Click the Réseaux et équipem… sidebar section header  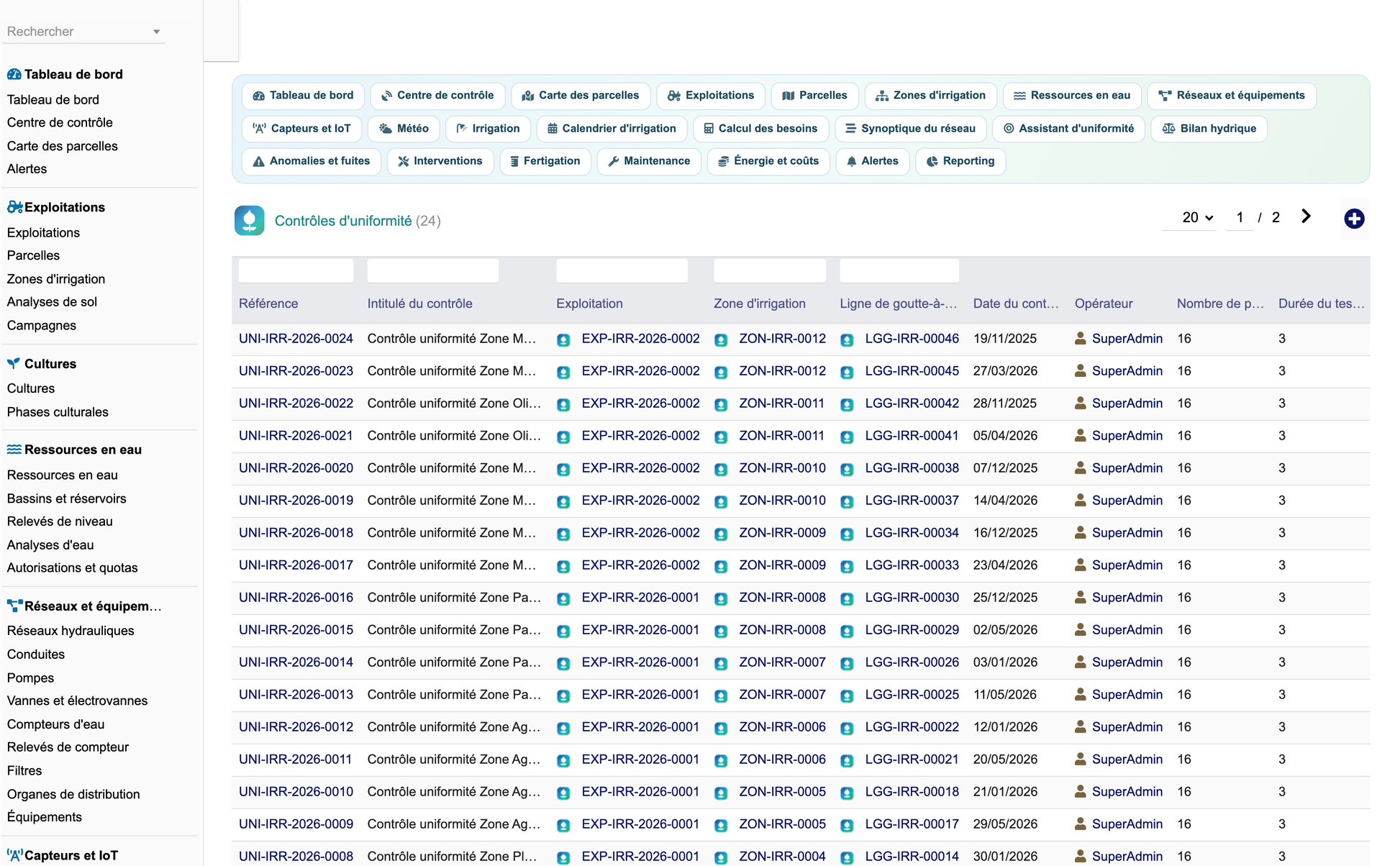(x=84, y=606)
